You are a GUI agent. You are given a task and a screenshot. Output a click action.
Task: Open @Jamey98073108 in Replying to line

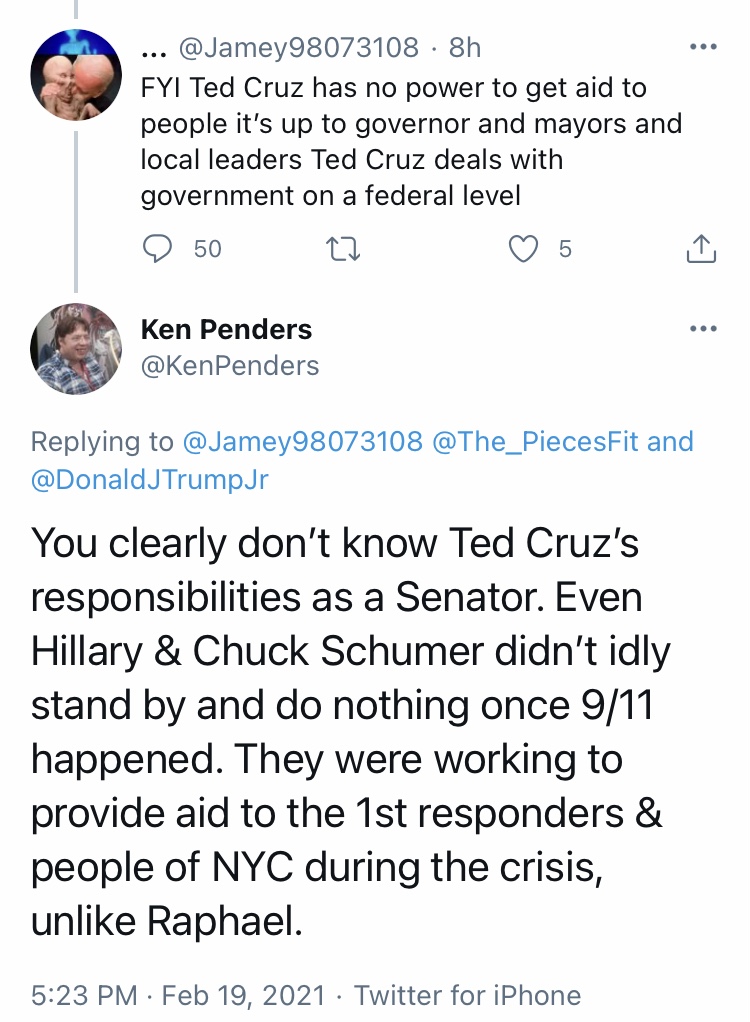(x=303, y=441)
